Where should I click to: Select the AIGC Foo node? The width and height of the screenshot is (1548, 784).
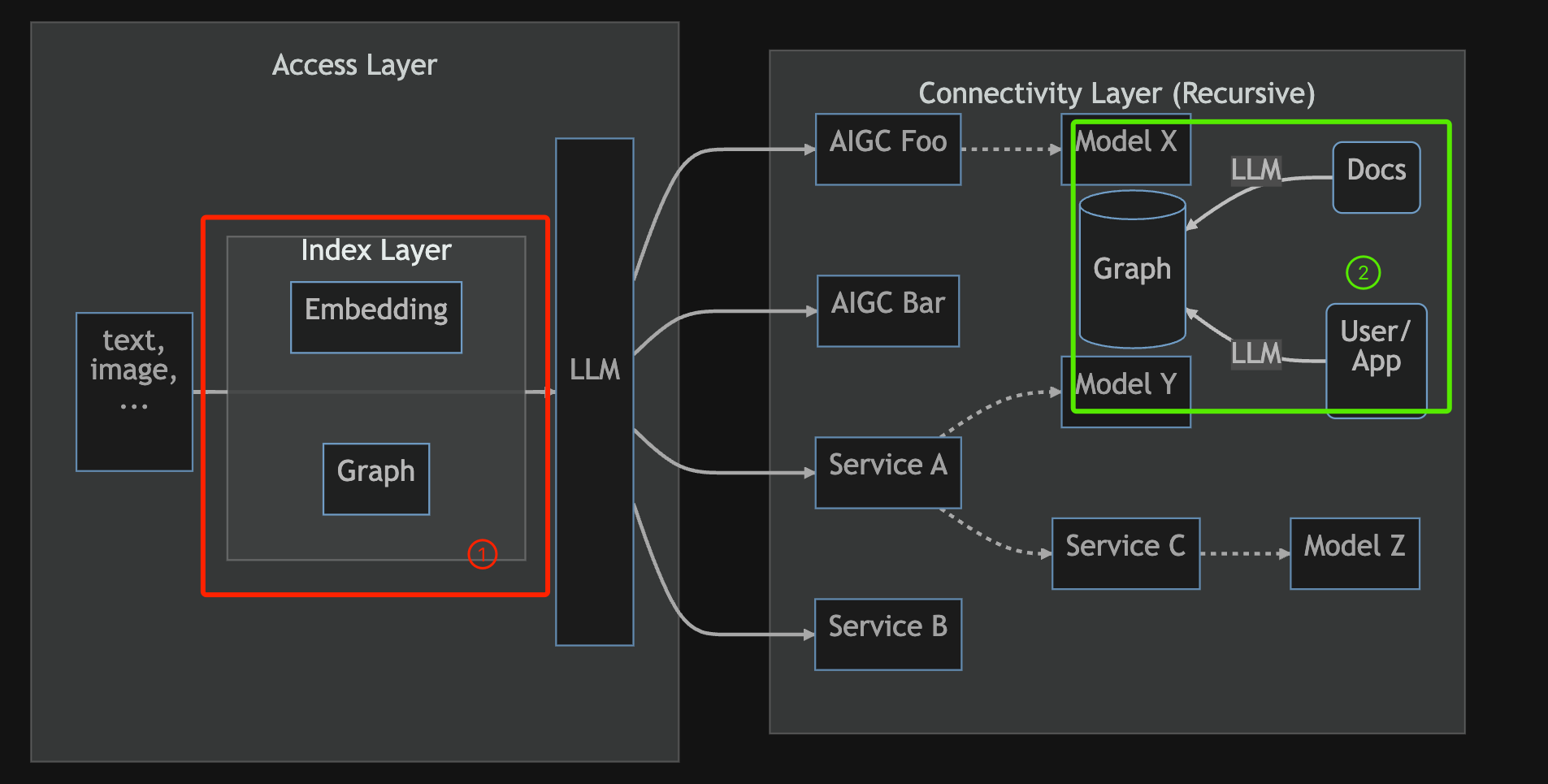click(888, 149)
